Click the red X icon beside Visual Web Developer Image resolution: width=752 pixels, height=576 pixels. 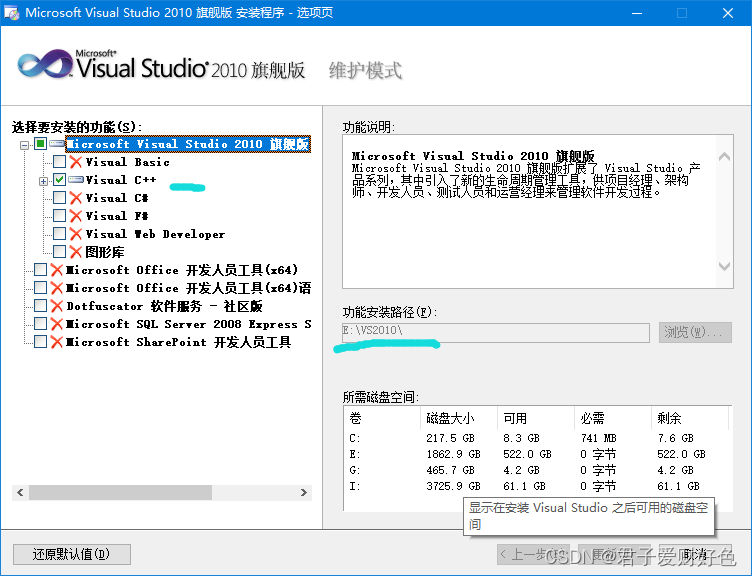tap(75, 234)
